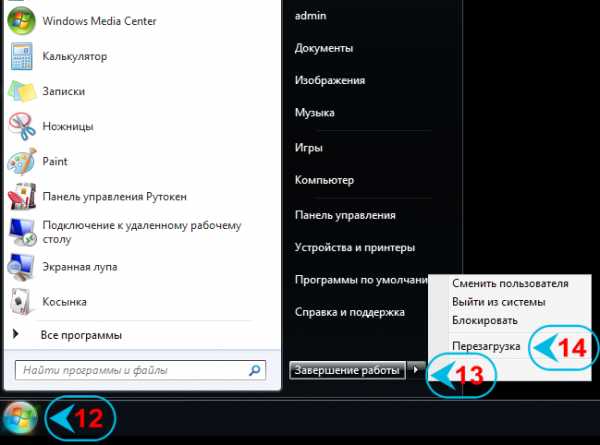The width and height of the screenshot is (600, 445).
Task: Select Перезагрузка from the shutdown menu
Action: tap(486, 346)
